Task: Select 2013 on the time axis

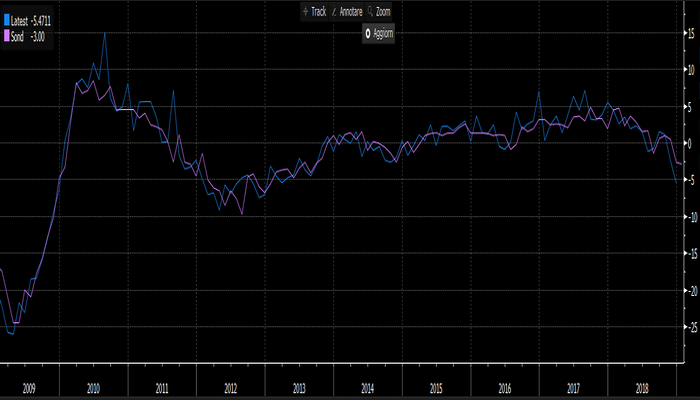Action: pyautogui.click(x=299, y=384)
